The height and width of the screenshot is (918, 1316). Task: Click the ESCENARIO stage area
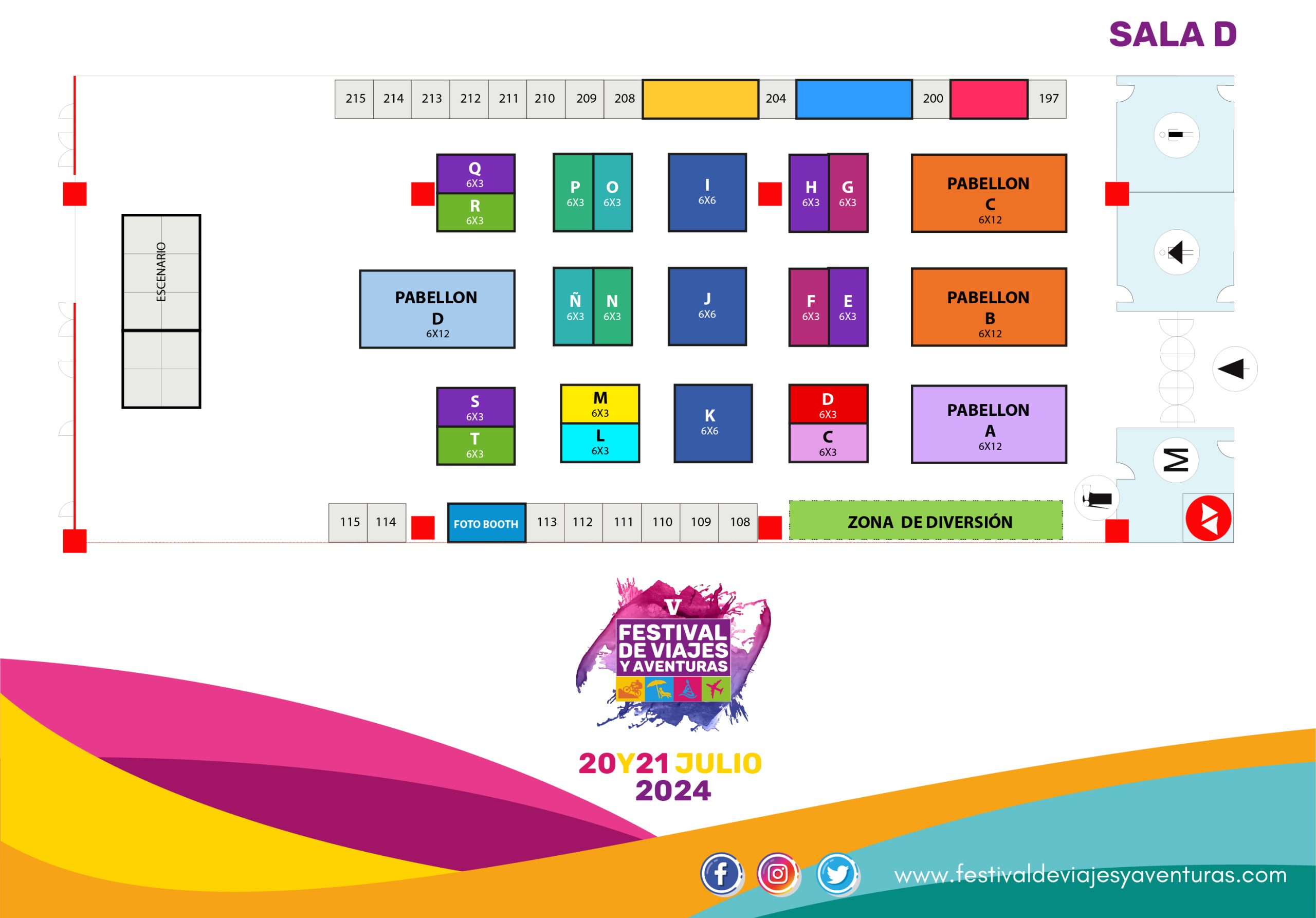(x=161, y=311)
